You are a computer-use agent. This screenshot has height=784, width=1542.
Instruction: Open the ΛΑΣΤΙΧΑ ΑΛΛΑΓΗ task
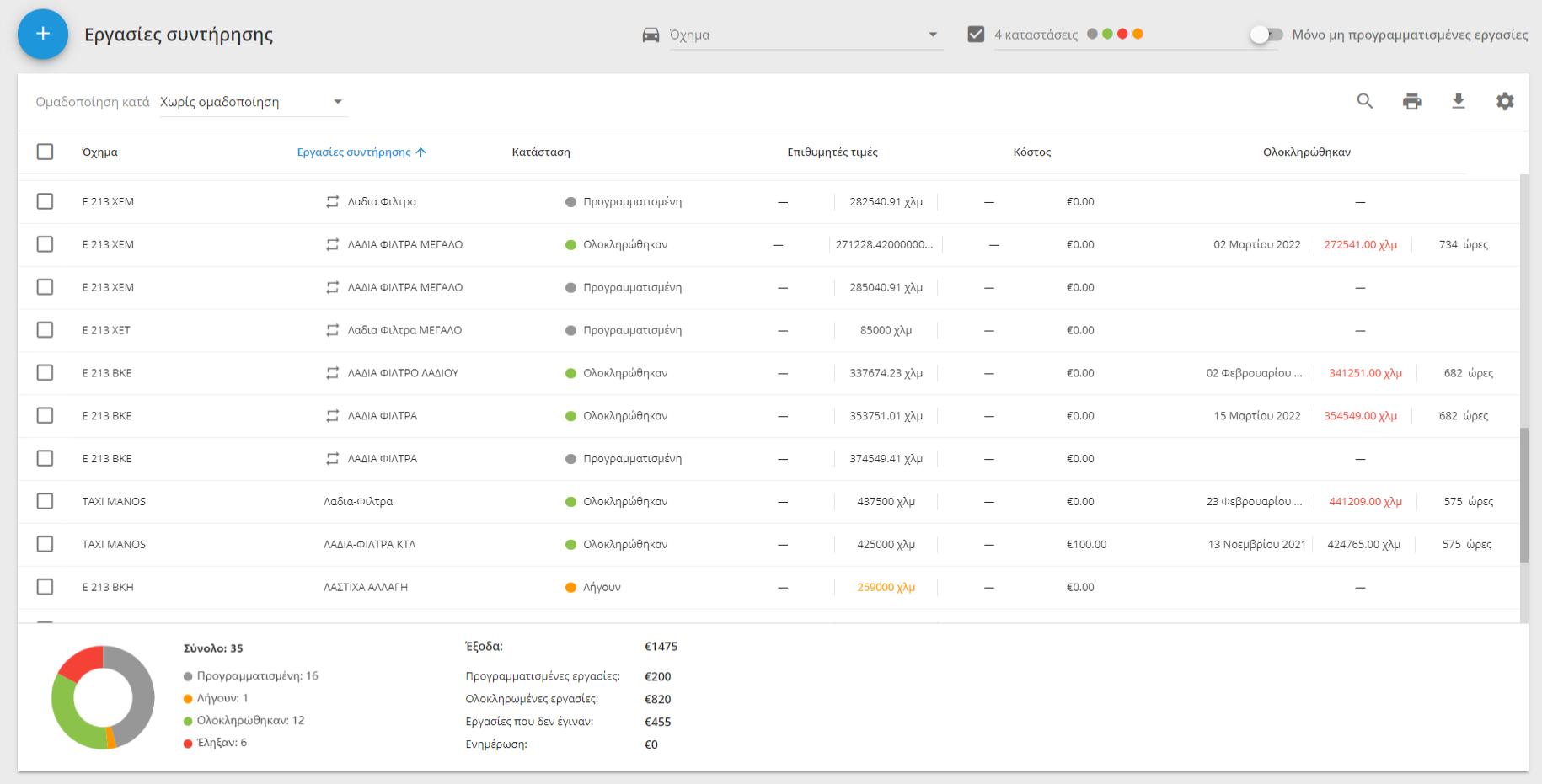[366, 587]
